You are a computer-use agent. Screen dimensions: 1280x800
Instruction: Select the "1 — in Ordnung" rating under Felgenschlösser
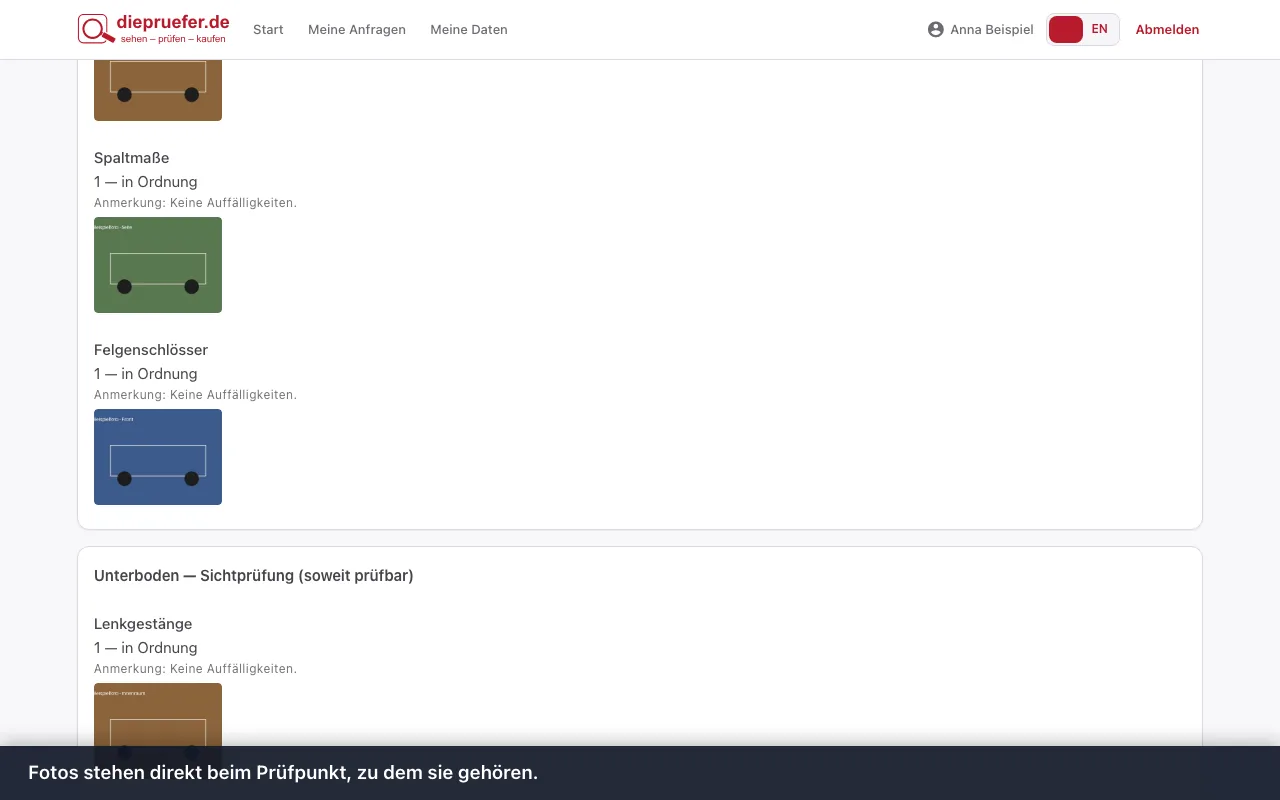pyautogui.click(x=146, y=374)
